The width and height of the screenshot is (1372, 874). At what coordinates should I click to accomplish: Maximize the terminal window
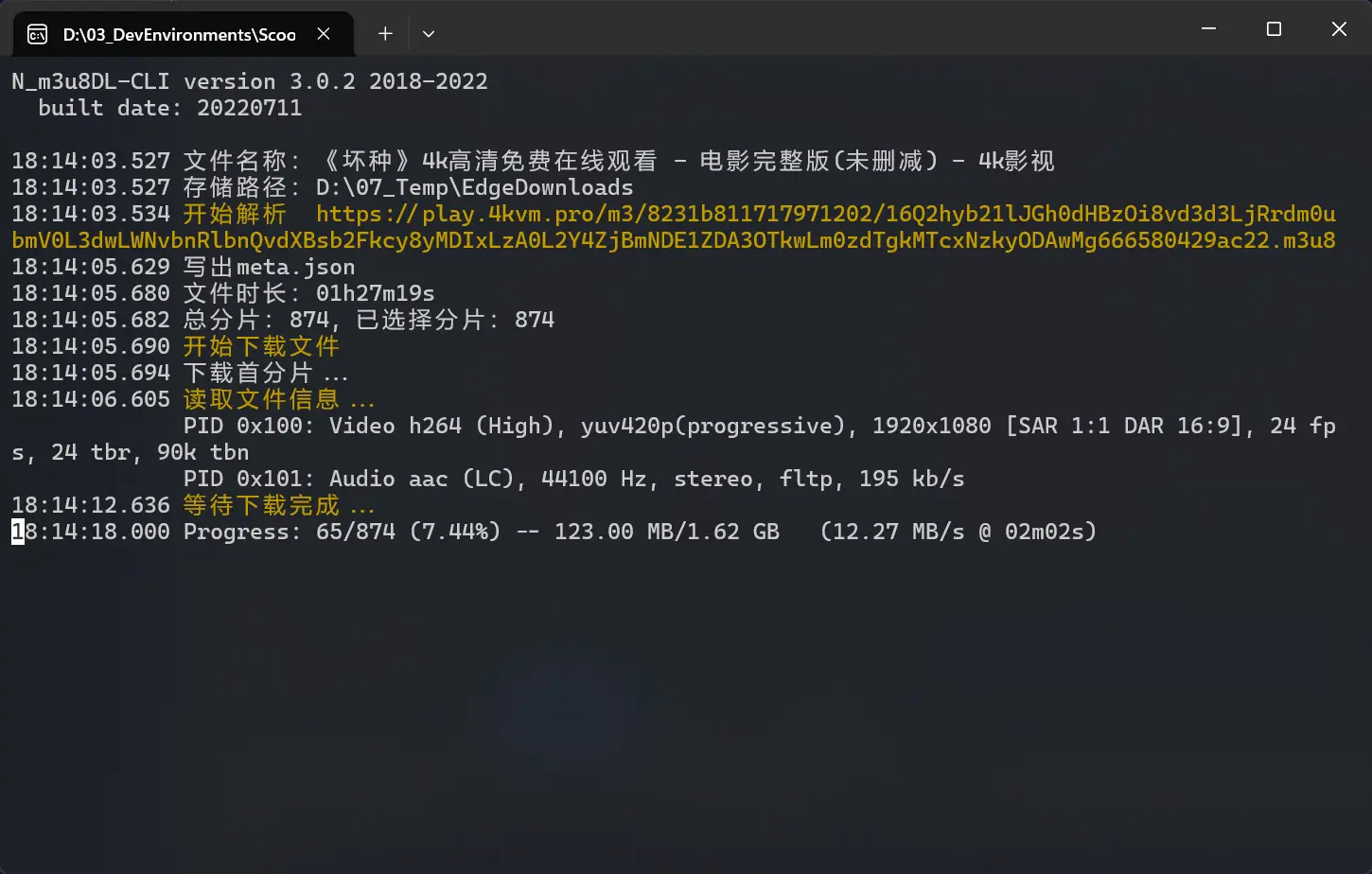[1274, 29]
